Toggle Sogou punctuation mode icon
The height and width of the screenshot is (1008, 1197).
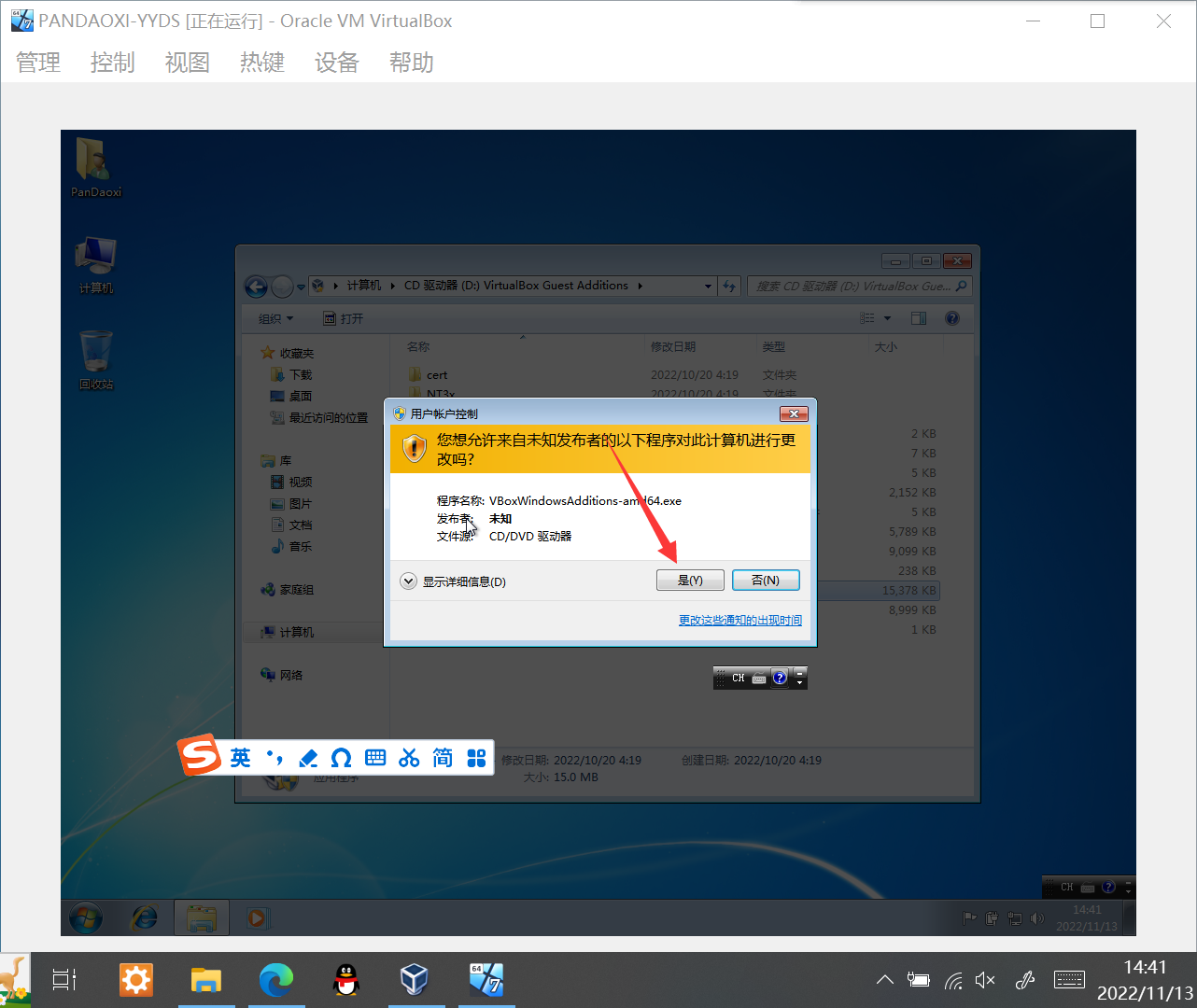click(x=275, y=758)
